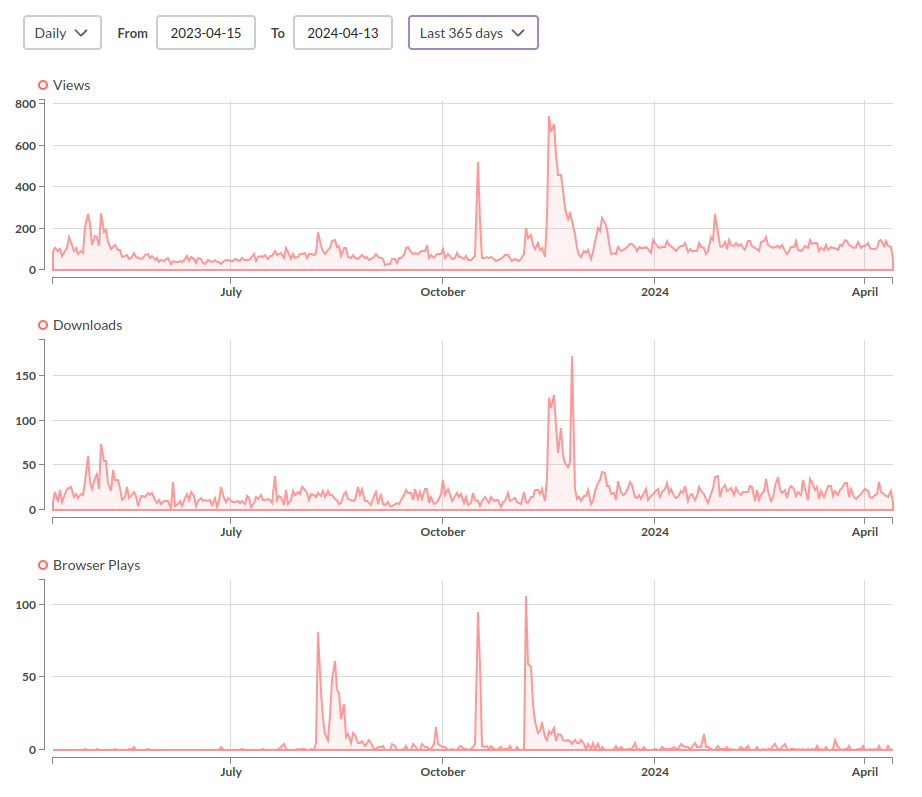Click the April label under Browser Plays chart
The width and height of the screenshot is (922, 797).
point(865,772)
